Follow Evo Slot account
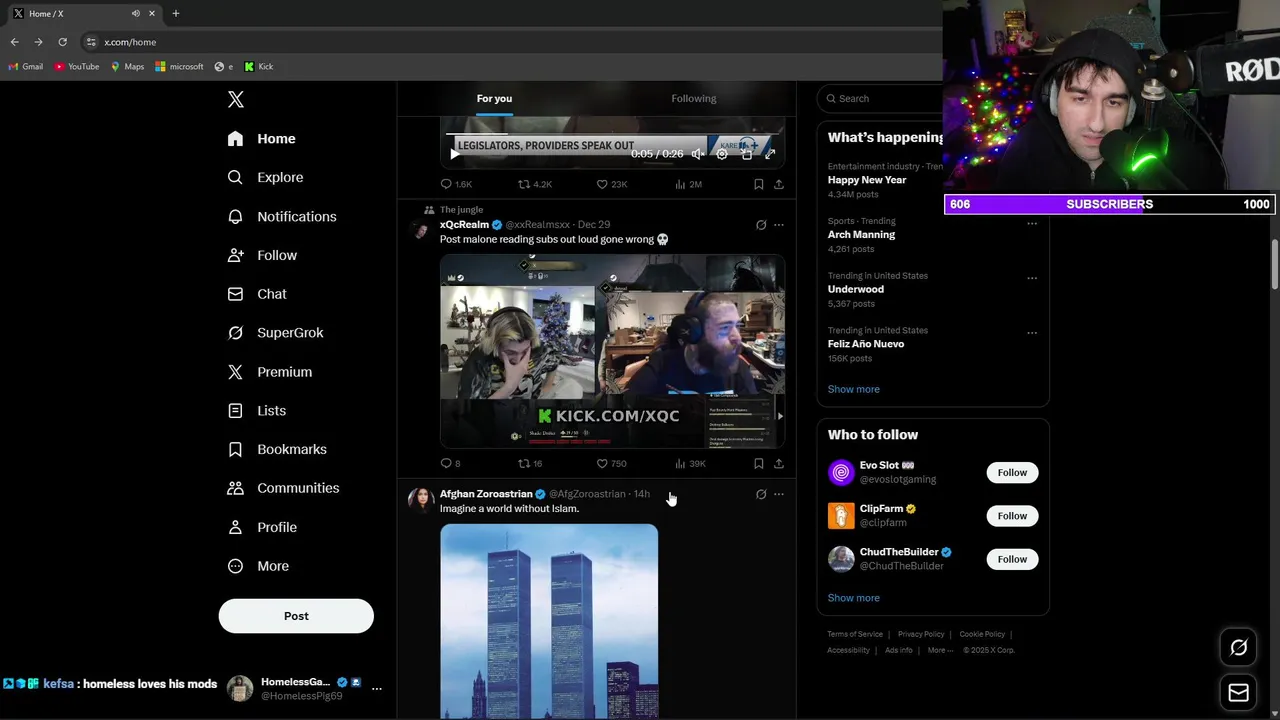 1012,472
